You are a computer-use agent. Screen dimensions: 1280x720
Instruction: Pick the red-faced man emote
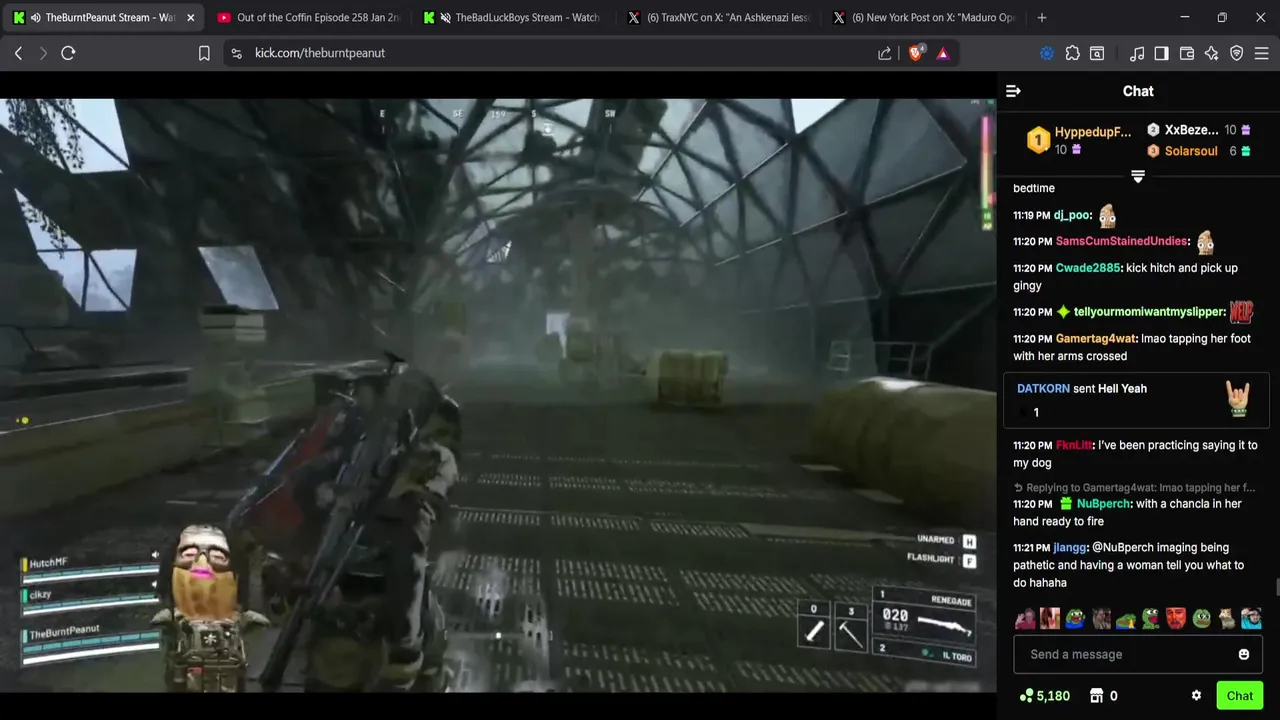coord(1176,618)
